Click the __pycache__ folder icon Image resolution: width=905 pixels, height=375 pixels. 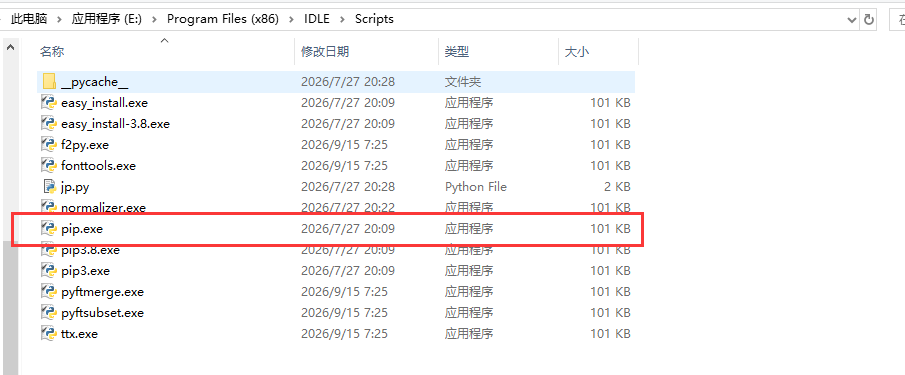(x=49, y=81)
